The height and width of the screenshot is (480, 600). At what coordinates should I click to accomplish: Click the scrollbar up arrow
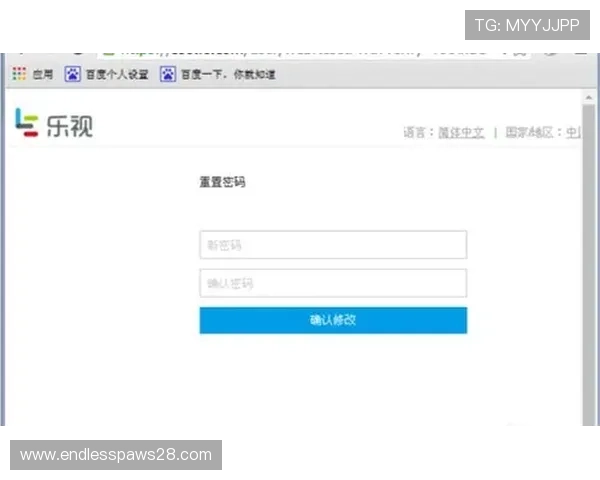589,98
